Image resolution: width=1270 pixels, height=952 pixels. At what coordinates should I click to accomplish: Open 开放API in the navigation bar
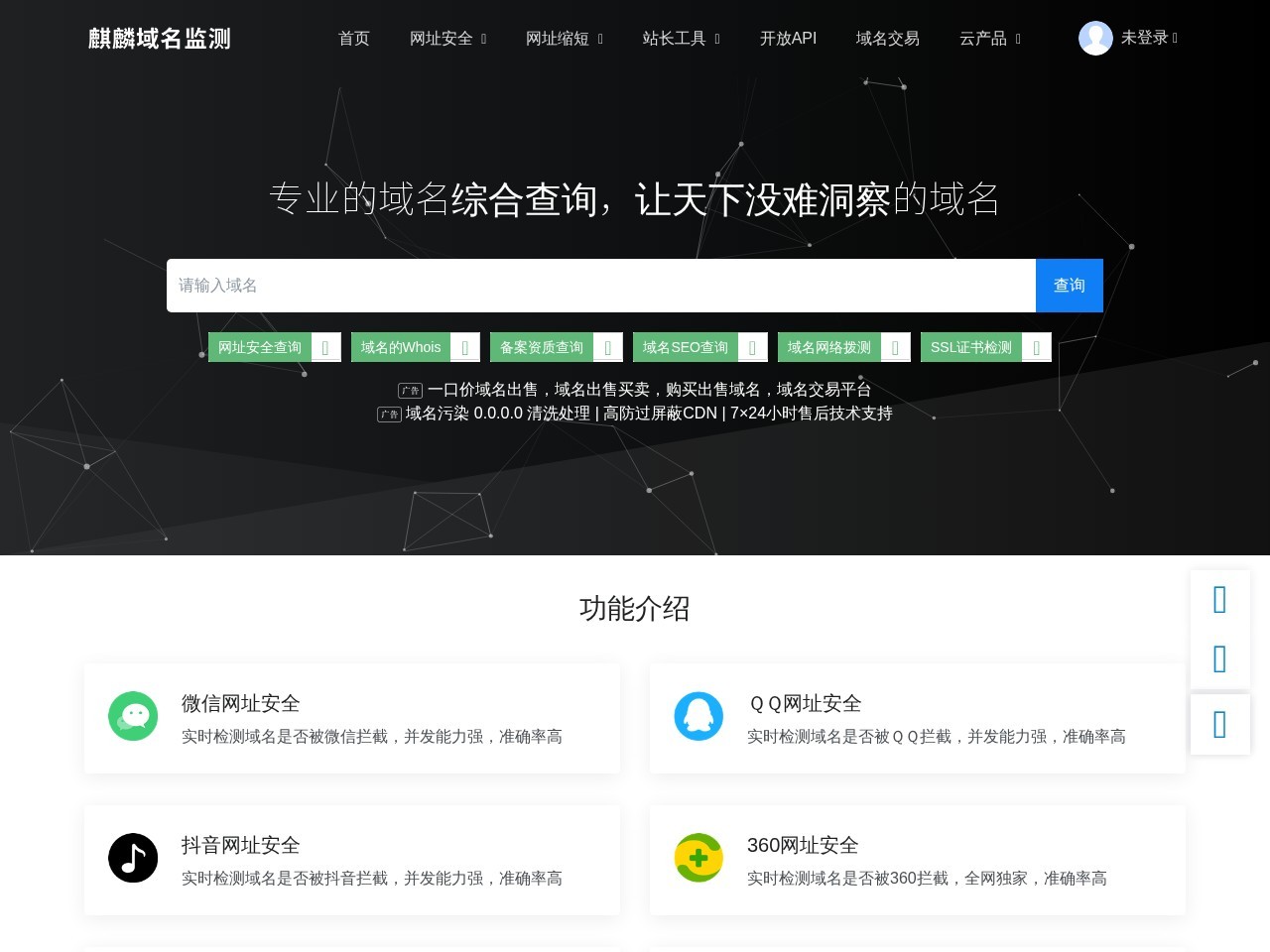[788, 39]
